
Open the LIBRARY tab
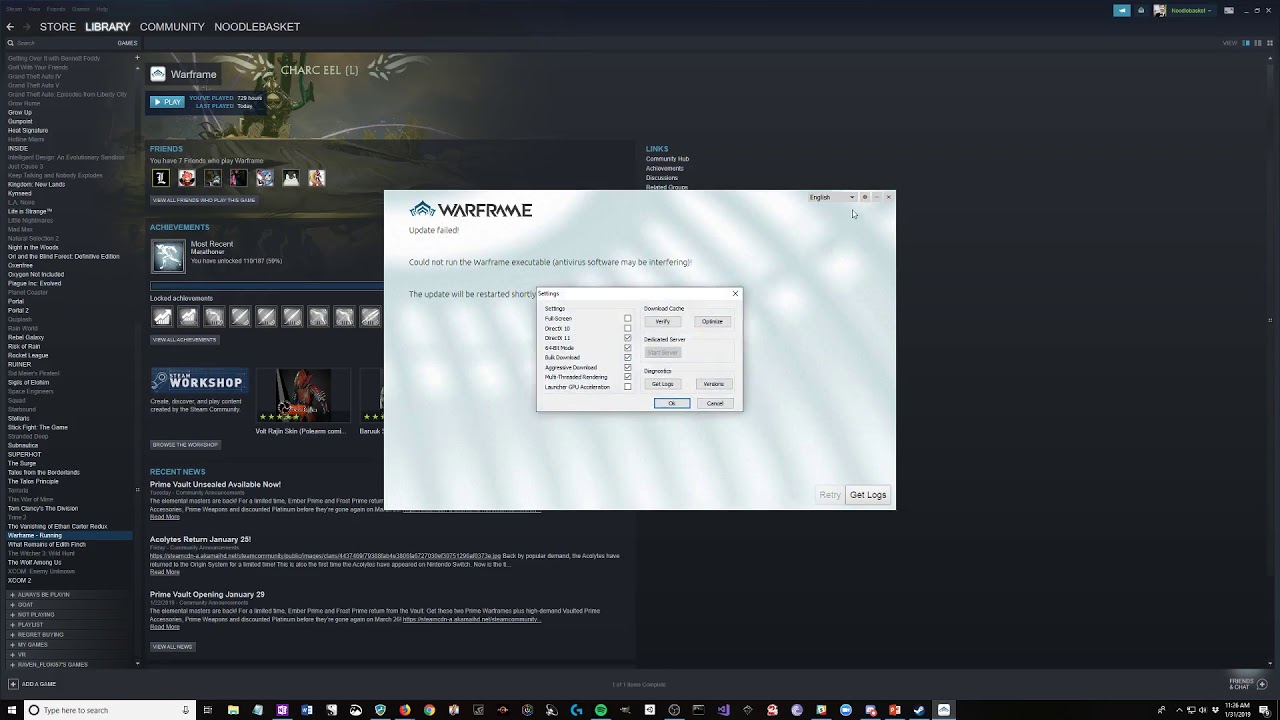108,27
